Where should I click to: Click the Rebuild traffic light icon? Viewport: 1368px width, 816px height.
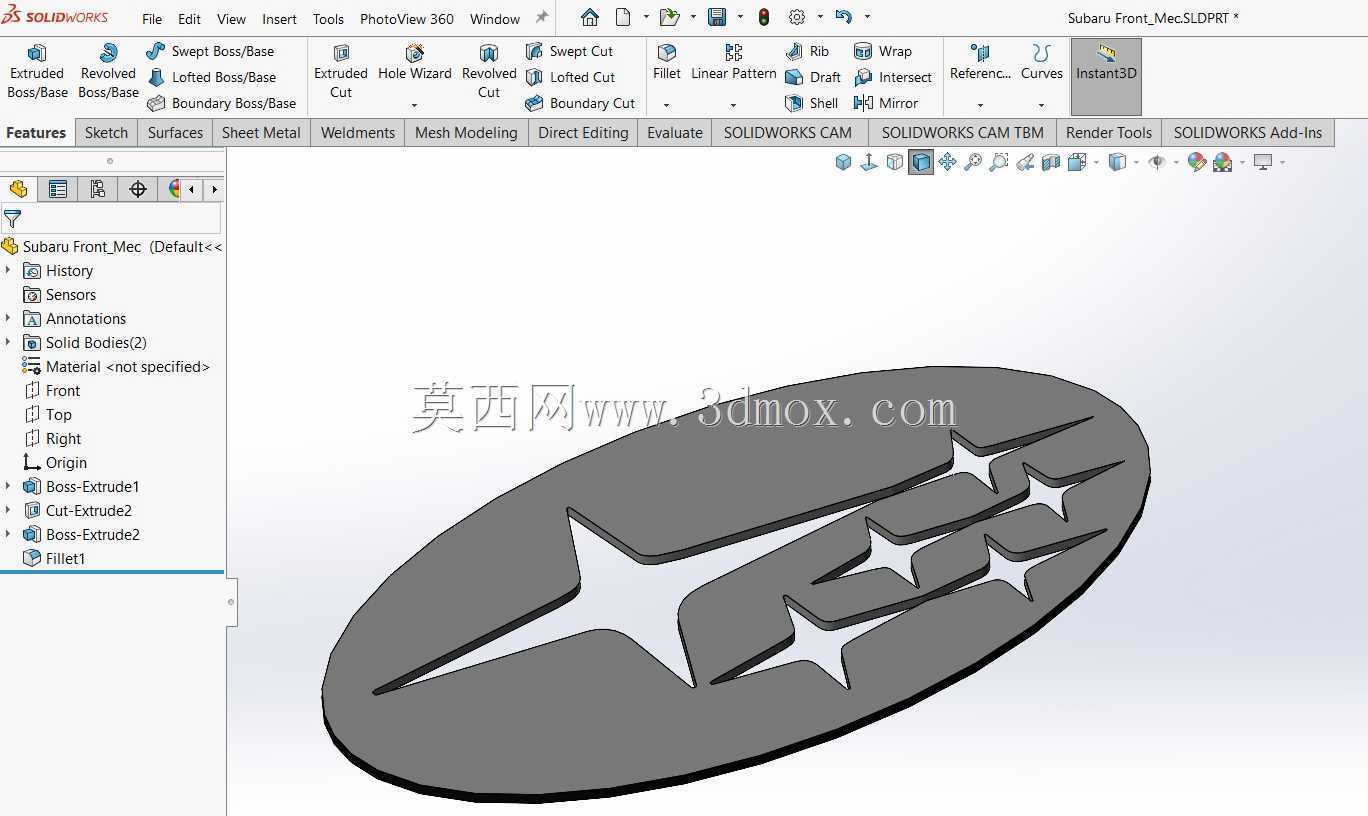click(764, 18)
